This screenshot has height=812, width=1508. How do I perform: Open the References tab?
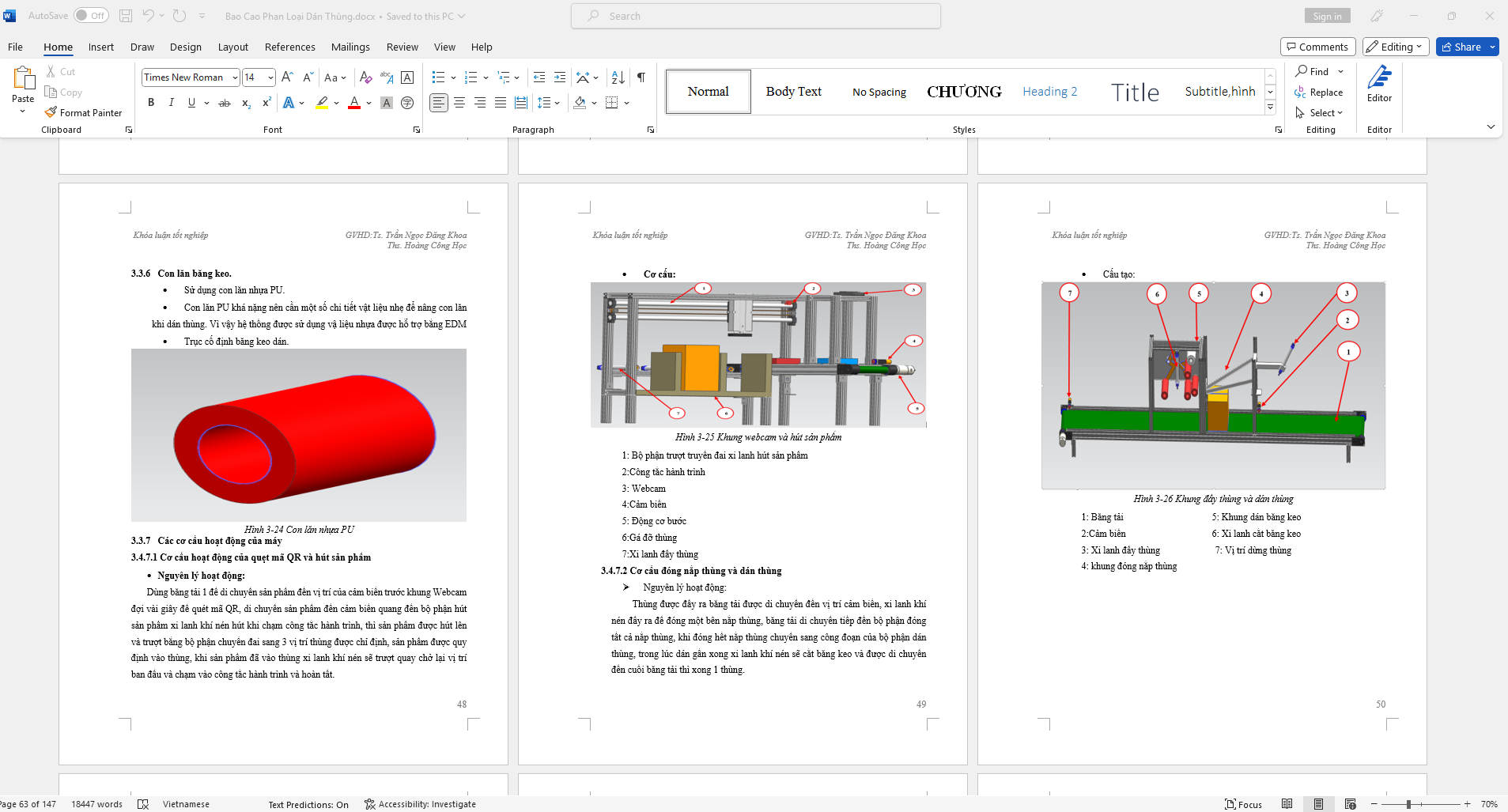click(x=289, y=47)
